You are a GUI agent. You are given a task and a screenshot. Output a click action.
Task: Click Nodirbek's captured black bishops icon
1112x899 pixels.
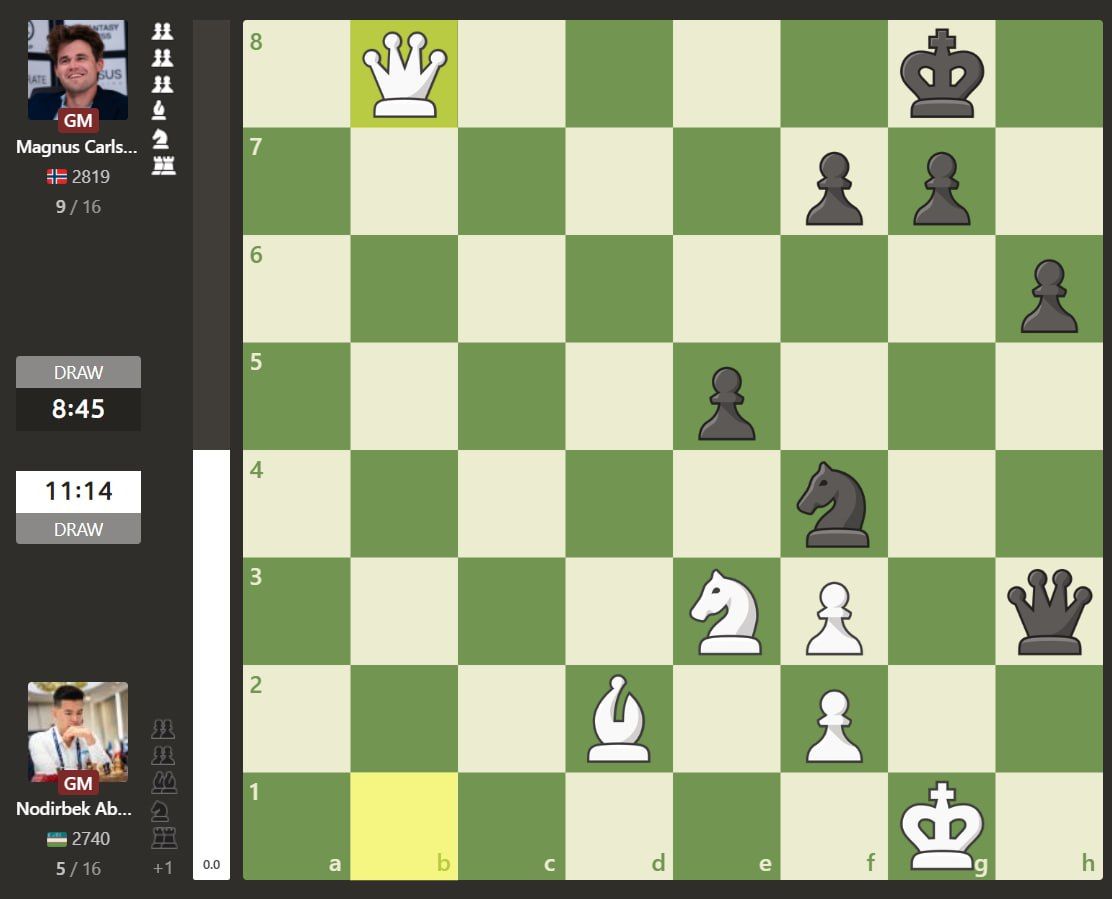pos(164,783)
